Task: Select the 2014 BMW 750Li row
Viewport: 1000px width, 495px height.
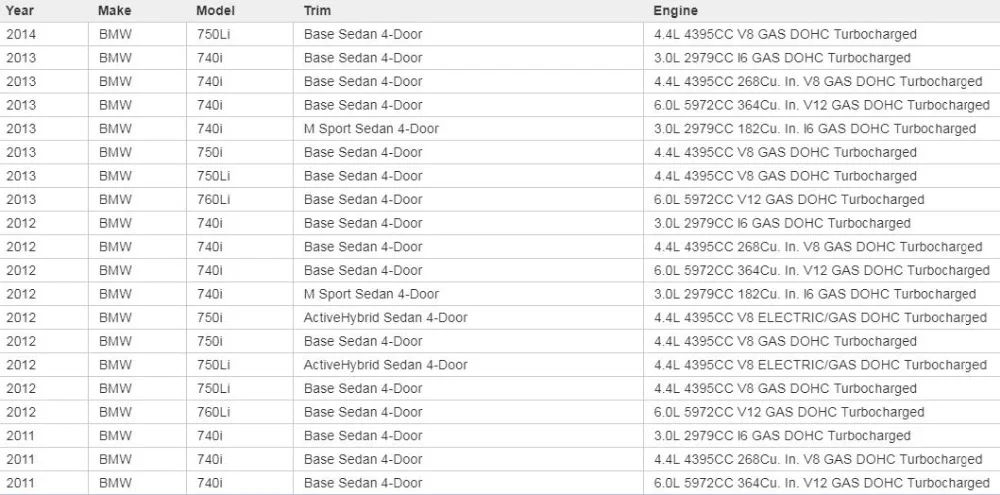Action: tap(500, 34)
